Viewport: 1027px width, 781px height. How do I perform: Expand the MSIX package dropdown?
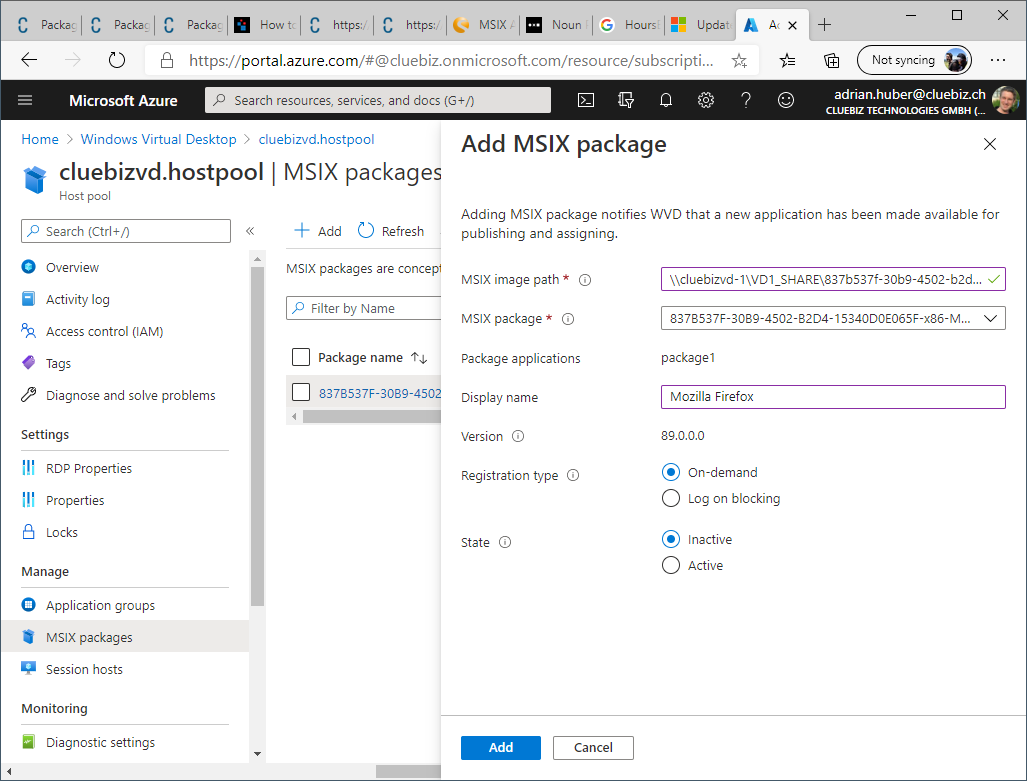833,318
